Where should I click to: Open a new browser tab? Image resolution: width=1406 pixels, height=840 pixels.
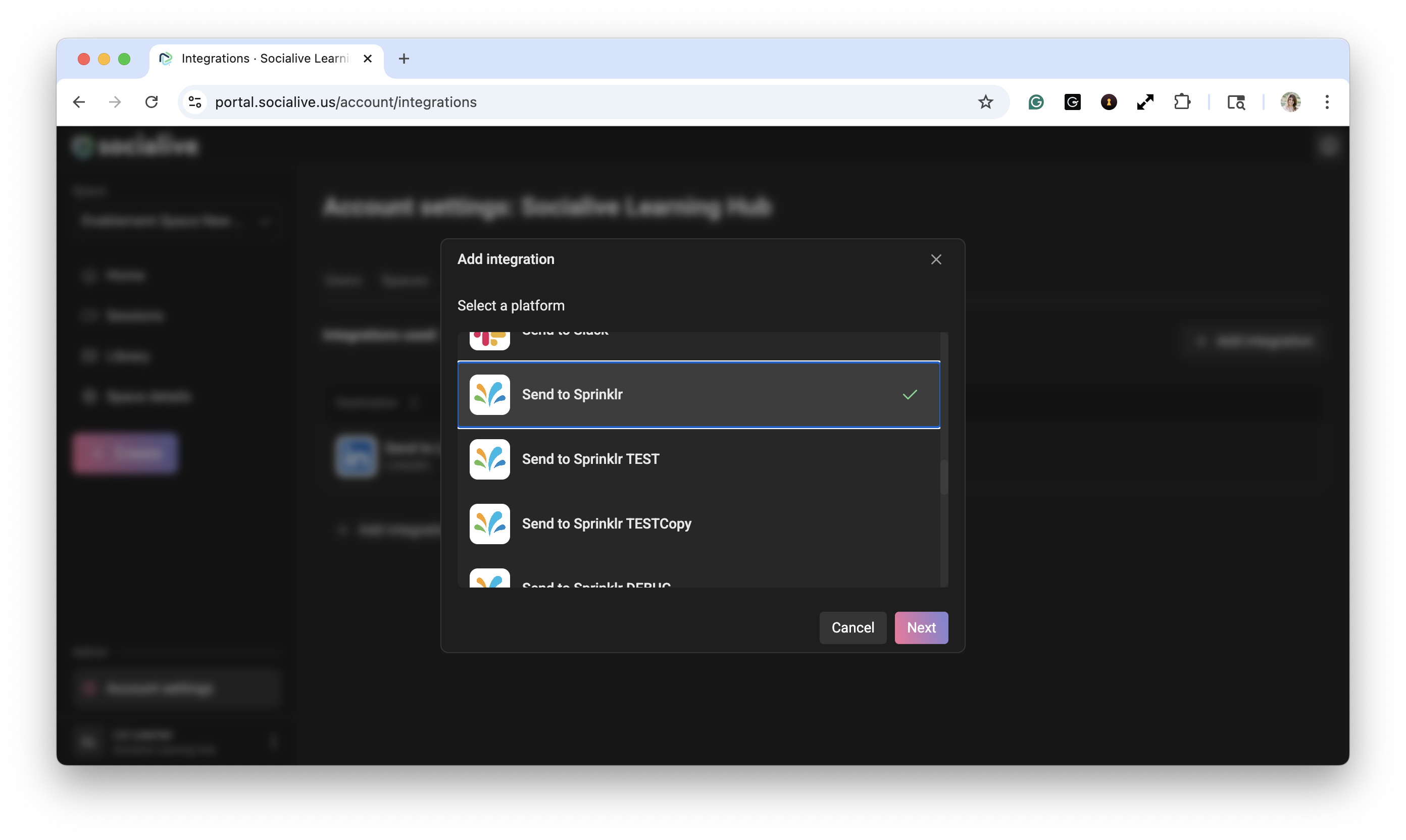pyautogui.click(x=404, y=59)
